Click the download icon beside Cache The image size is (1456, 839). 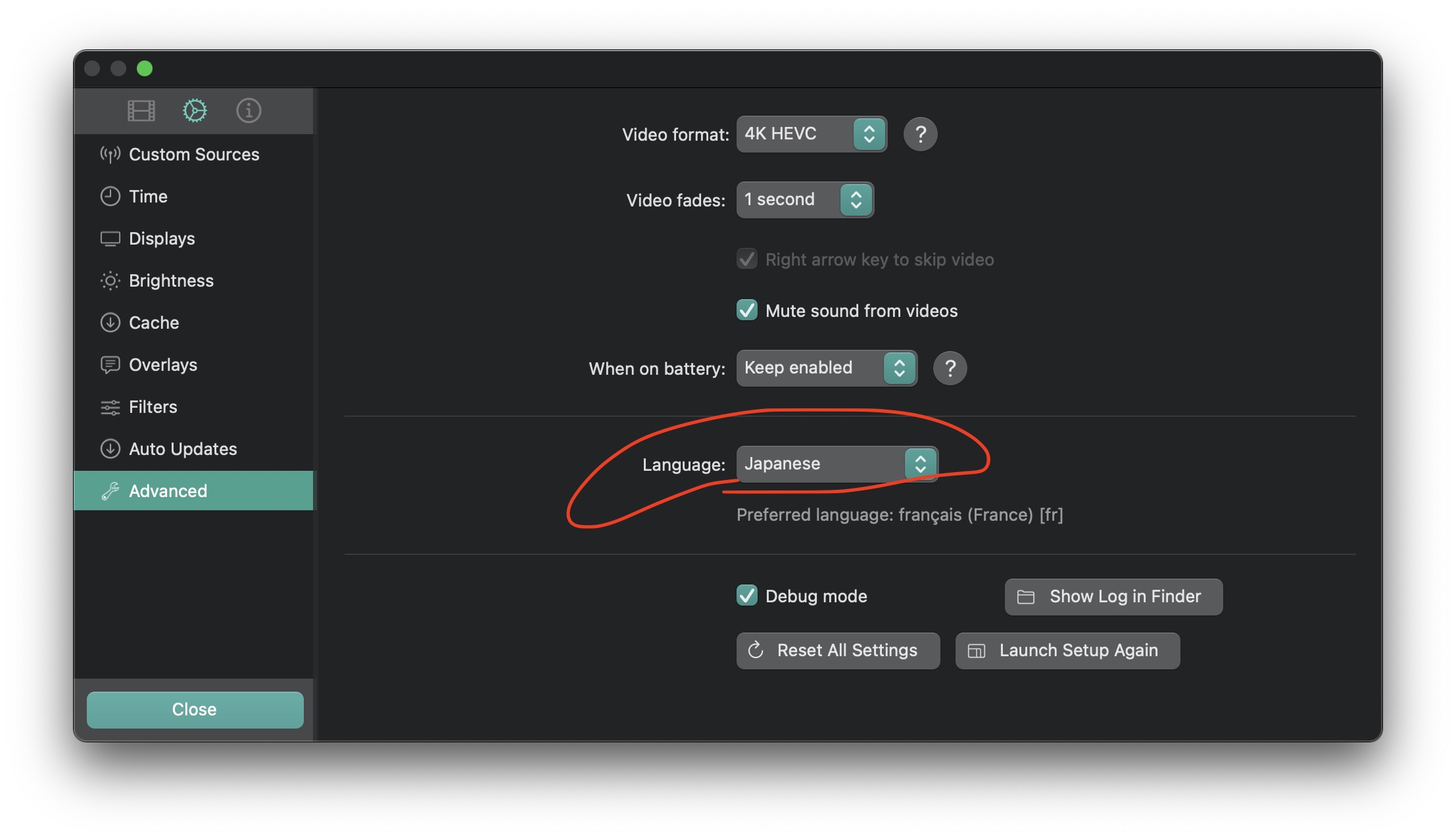point(110,323)
